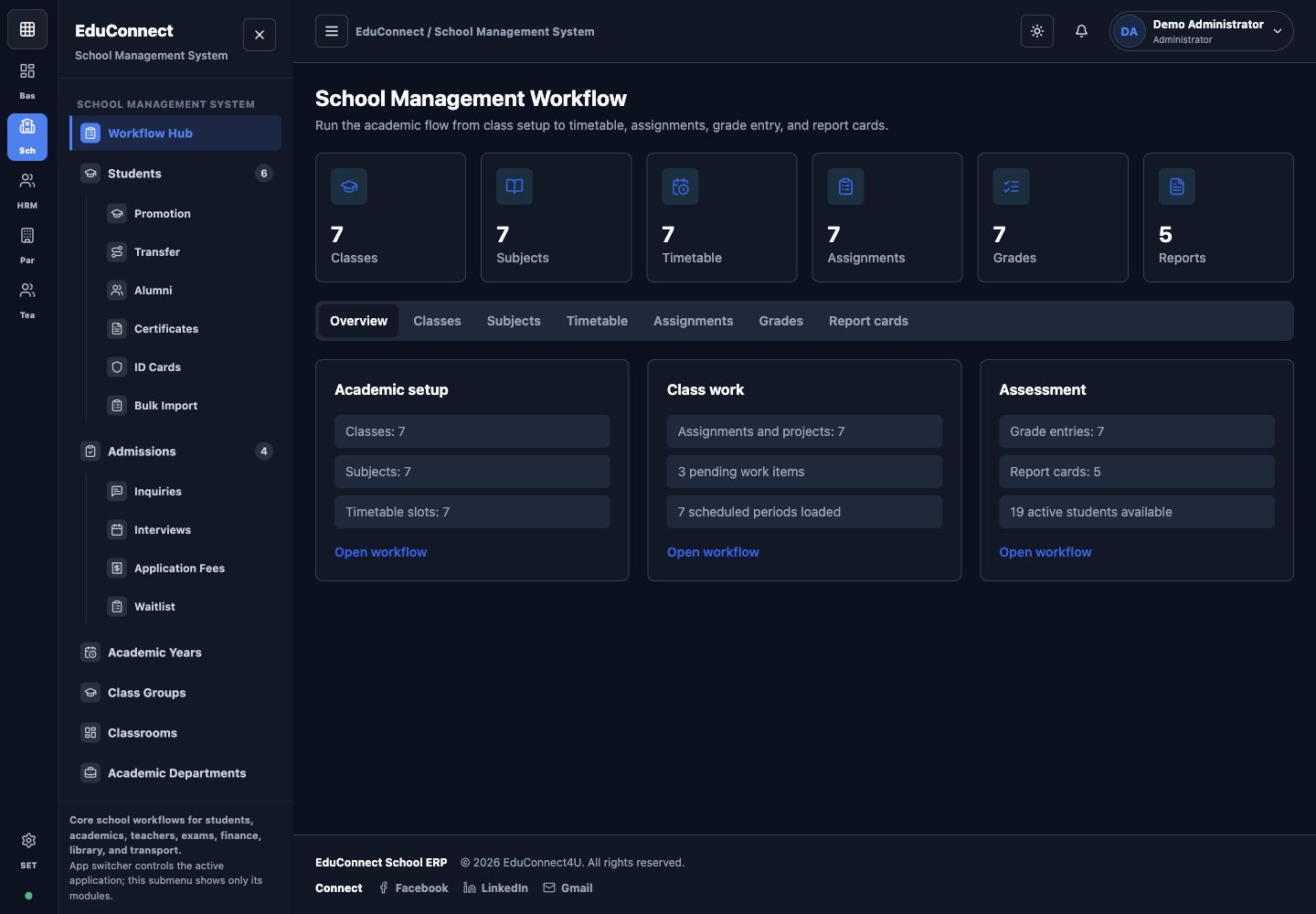Click the Transfer icon in sidebar
This screenshot has width=1316, height=914.
117,252
